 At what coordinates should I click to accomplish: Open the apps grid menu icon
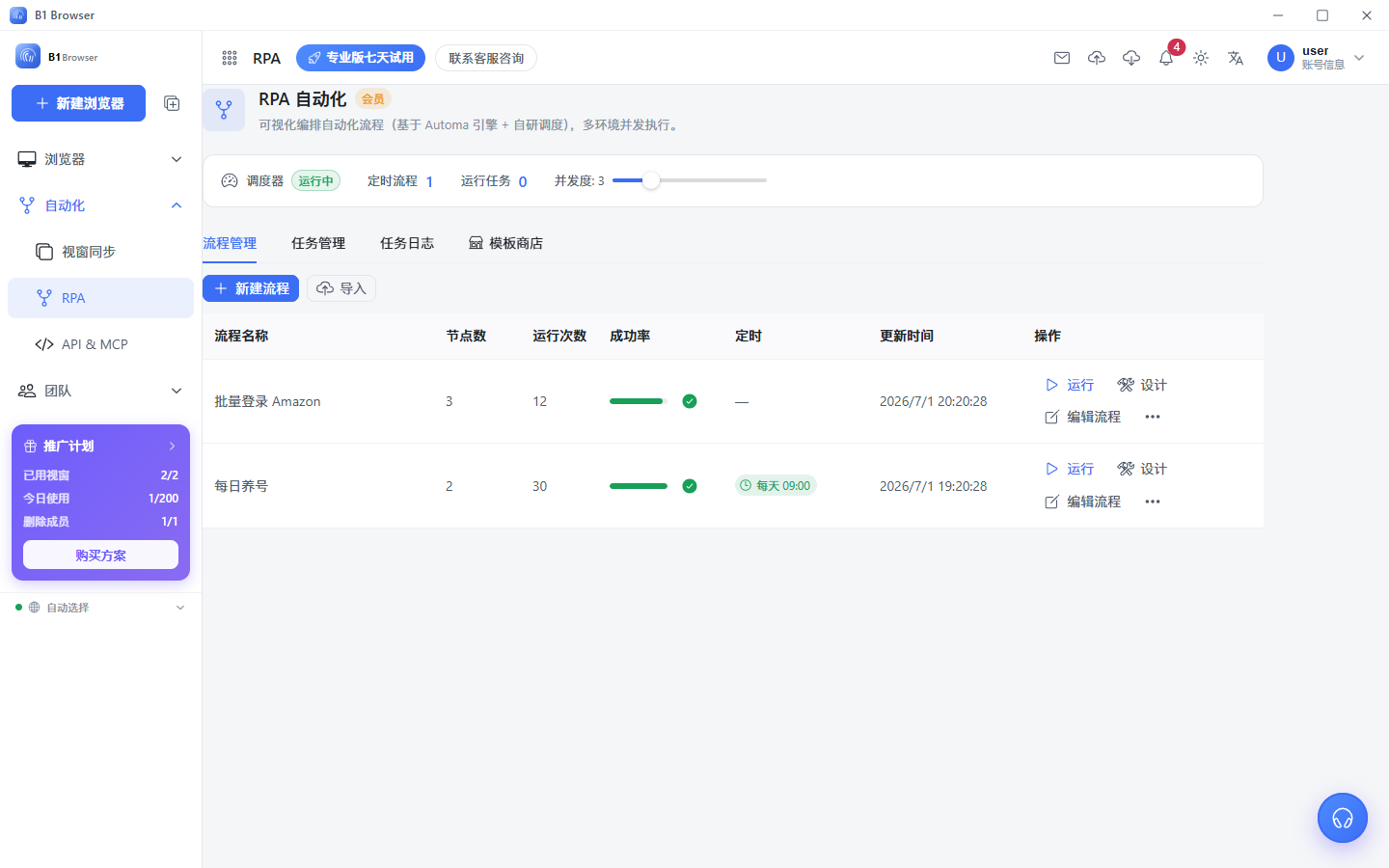coord(230,58)
